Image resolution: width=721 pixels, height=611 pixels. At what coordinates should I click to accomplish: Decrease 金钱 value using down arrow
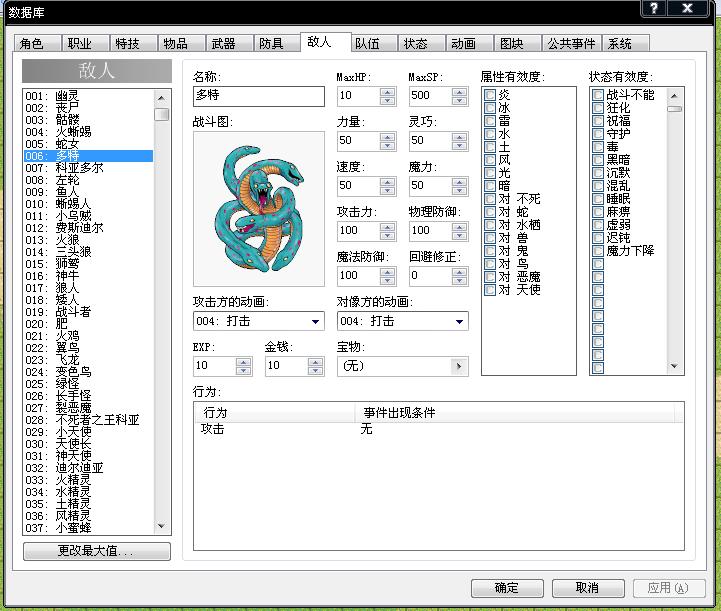click(x=315, y=370)
